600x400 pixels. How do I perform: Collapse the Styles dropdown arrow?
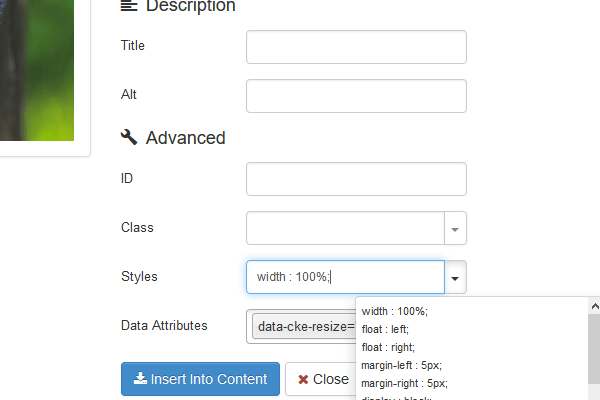point(455,277)
